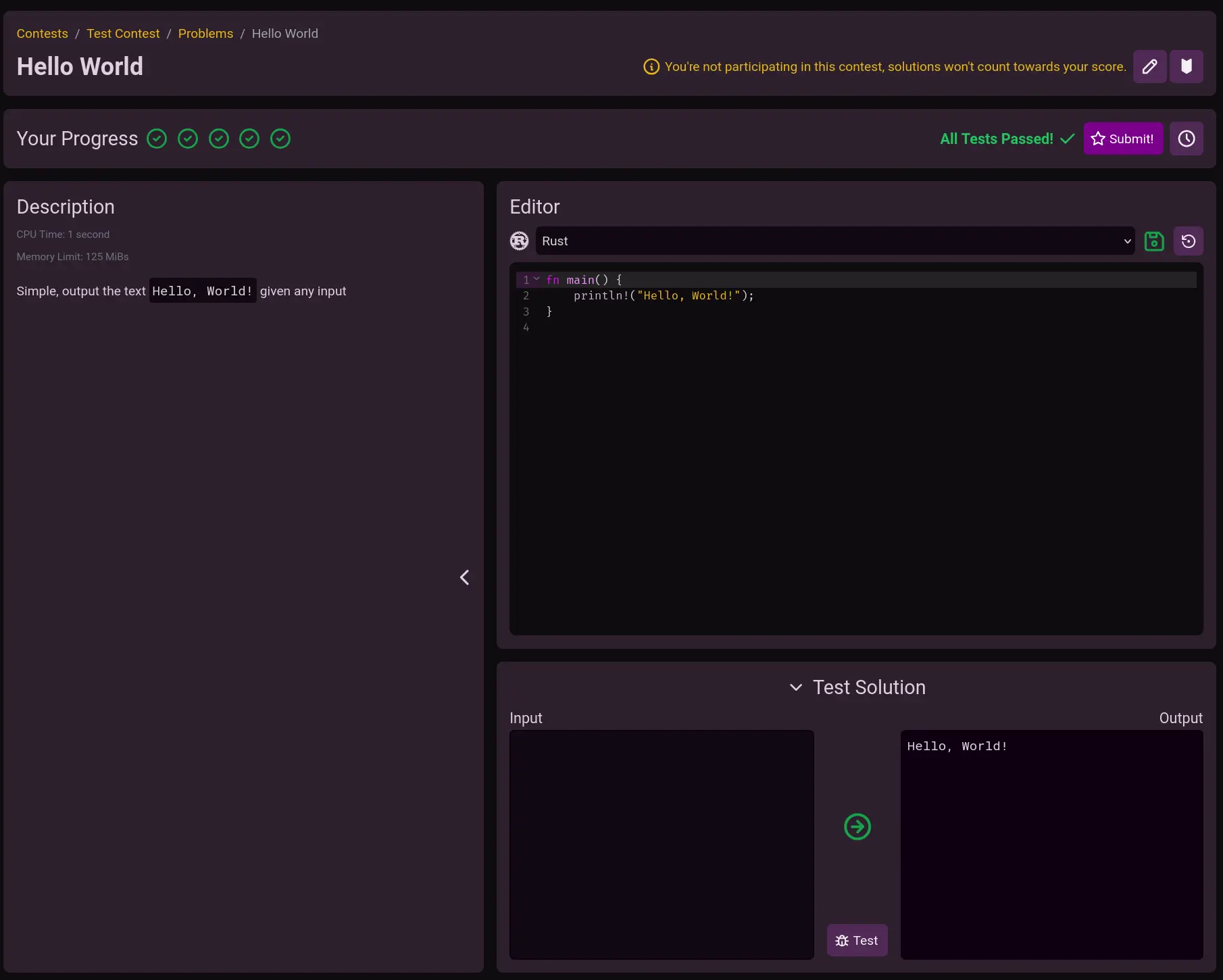Open the Problems breadcrumb link
1223x980 pixels.
click(205, 34)
